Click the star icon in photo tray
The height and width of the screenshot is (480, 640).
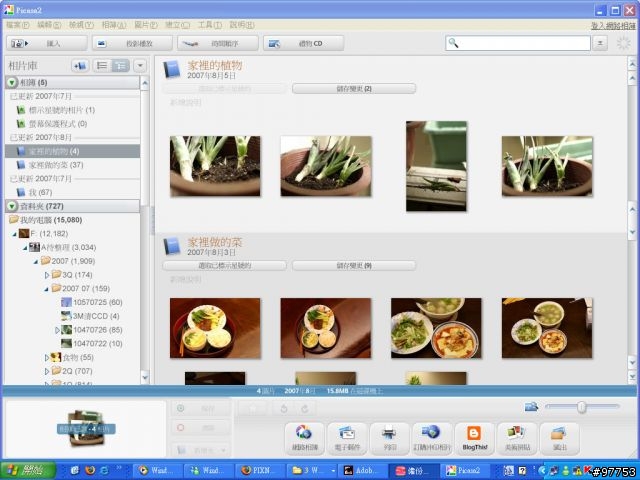click(x=253, y=409)
